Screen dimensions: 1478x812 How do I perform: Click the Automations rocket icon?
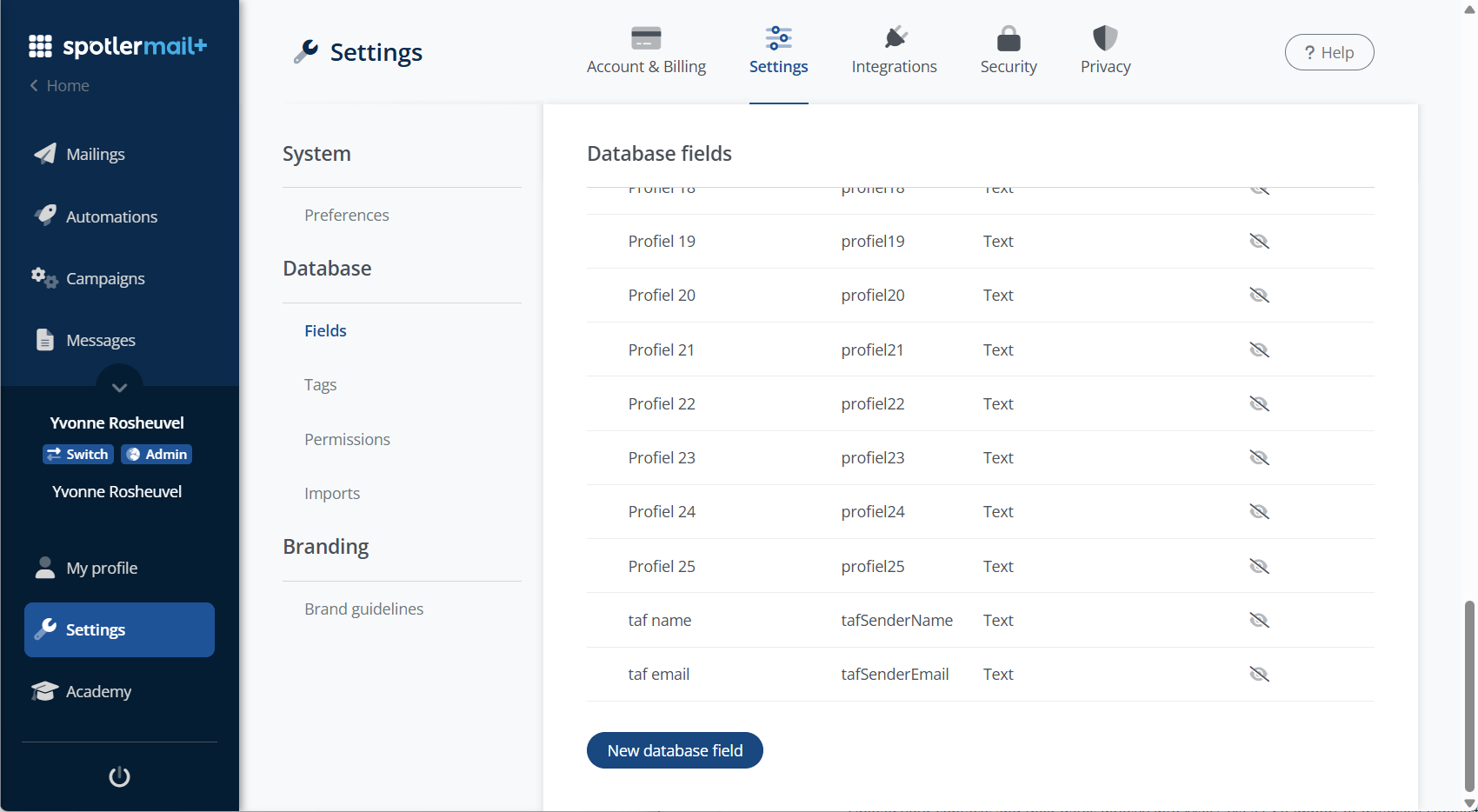point(44,216)
